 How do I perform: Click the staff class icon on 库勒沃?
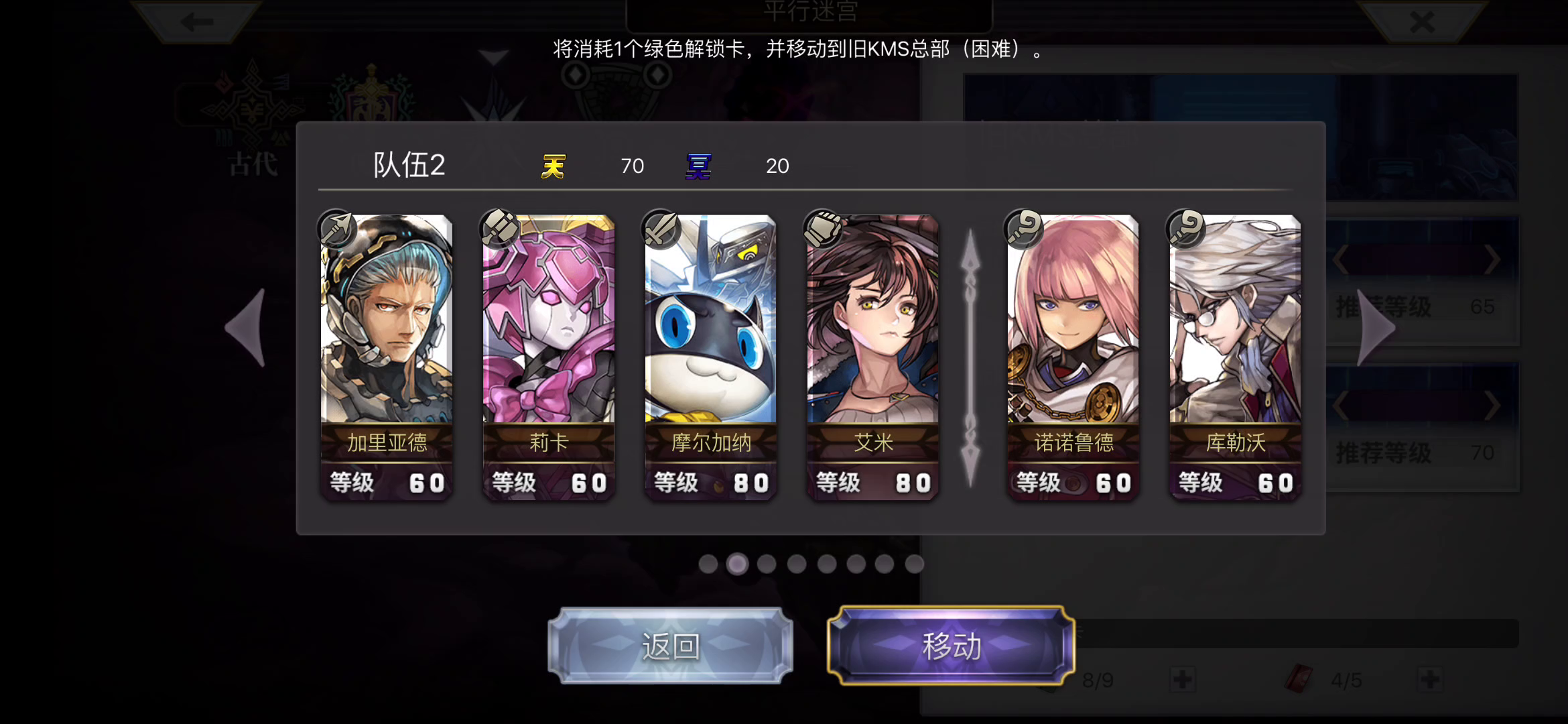point(1186,229)
